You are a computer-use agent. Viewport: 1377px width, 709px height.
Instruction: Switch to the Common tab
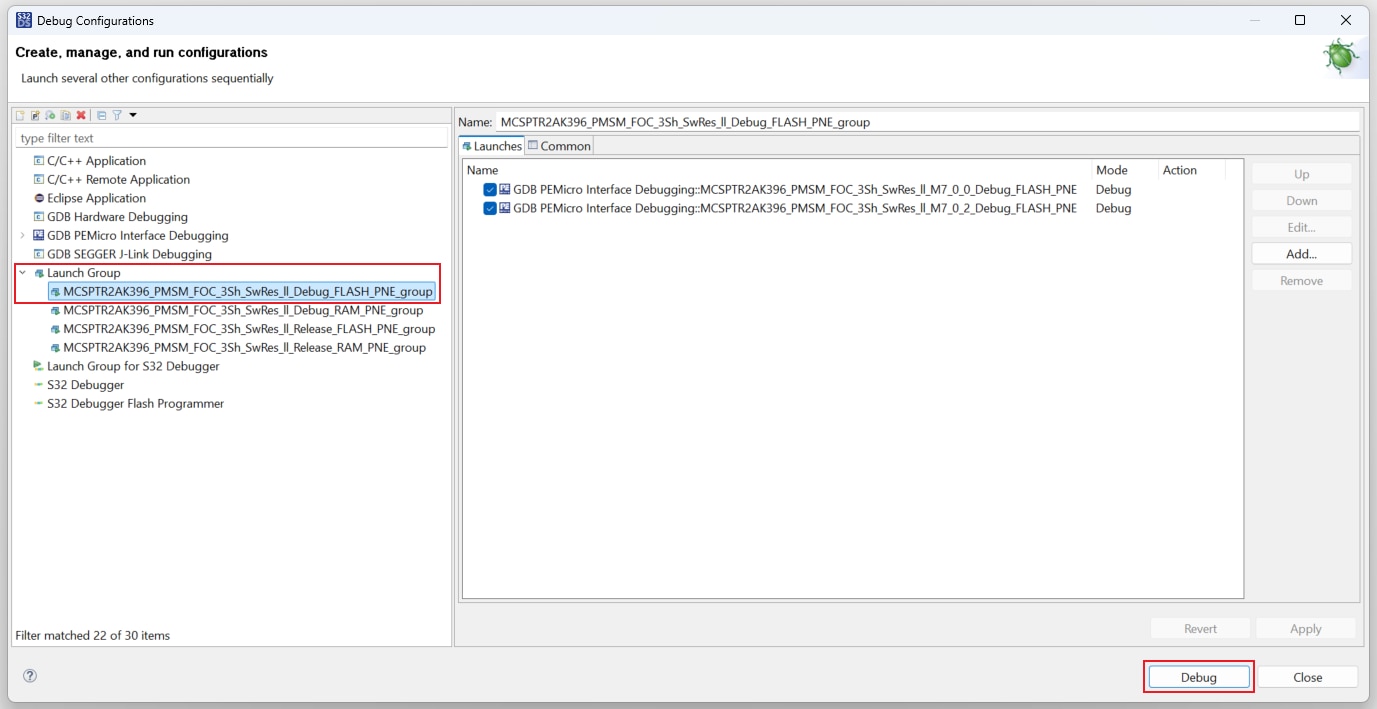coord(558,145)
